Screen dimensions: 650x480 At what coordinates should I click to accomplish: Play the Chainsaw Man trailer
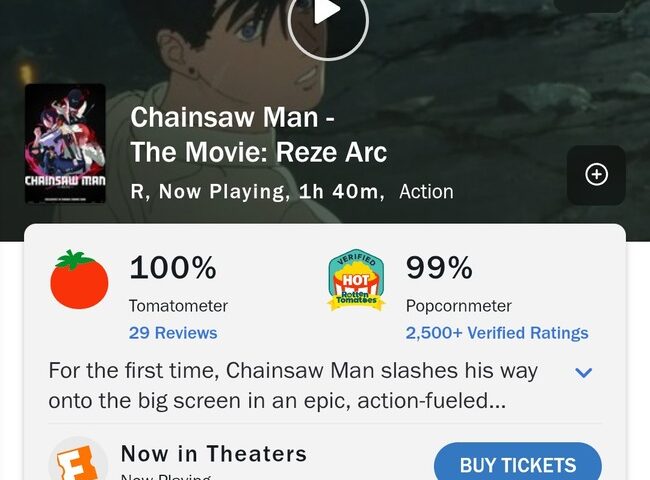pyautogui.click(x=327, y=14)
